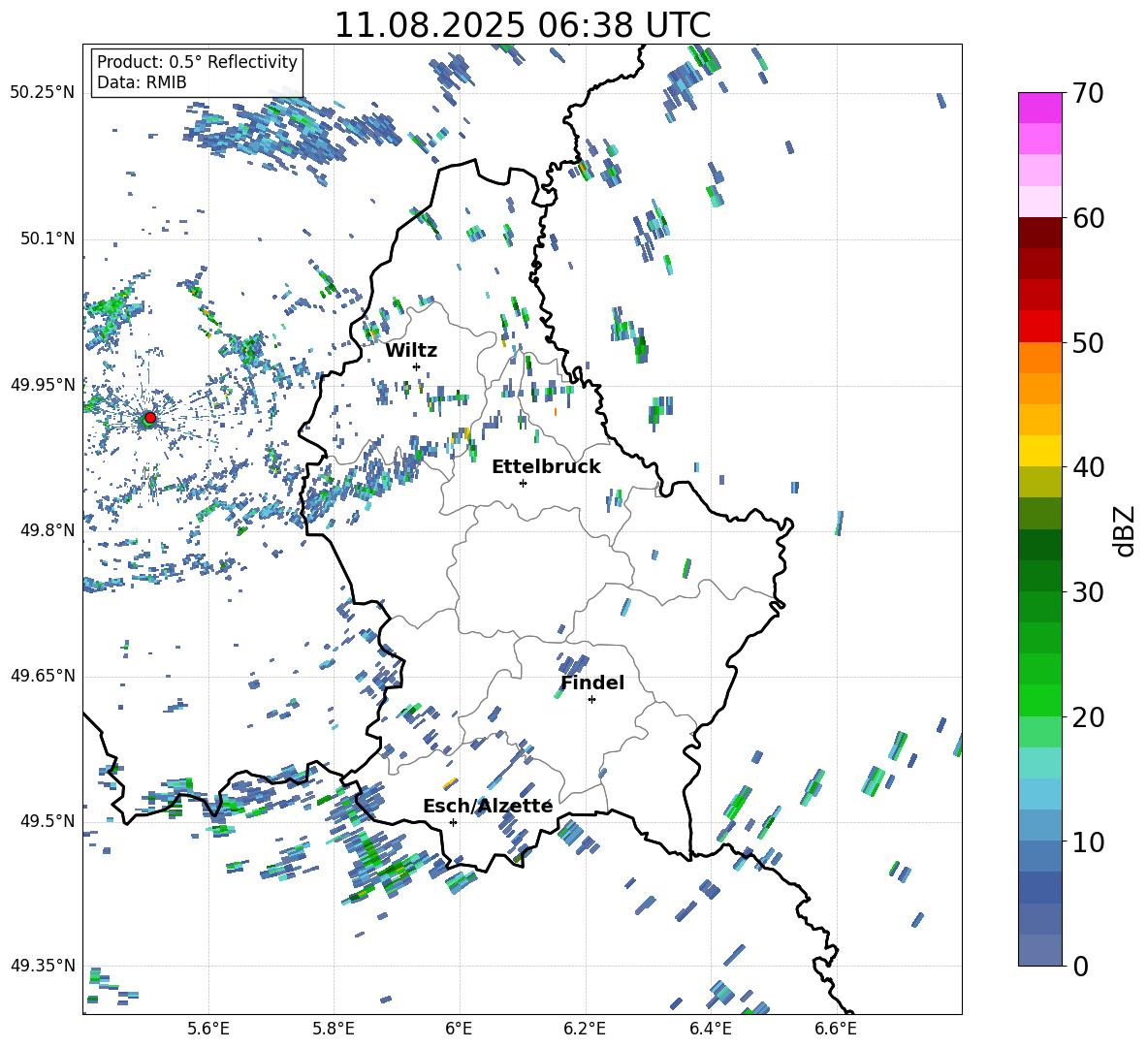Click the 6.4°E longitude label
Viewport: 1148px width, 1048px height.
coord(710,1029)
